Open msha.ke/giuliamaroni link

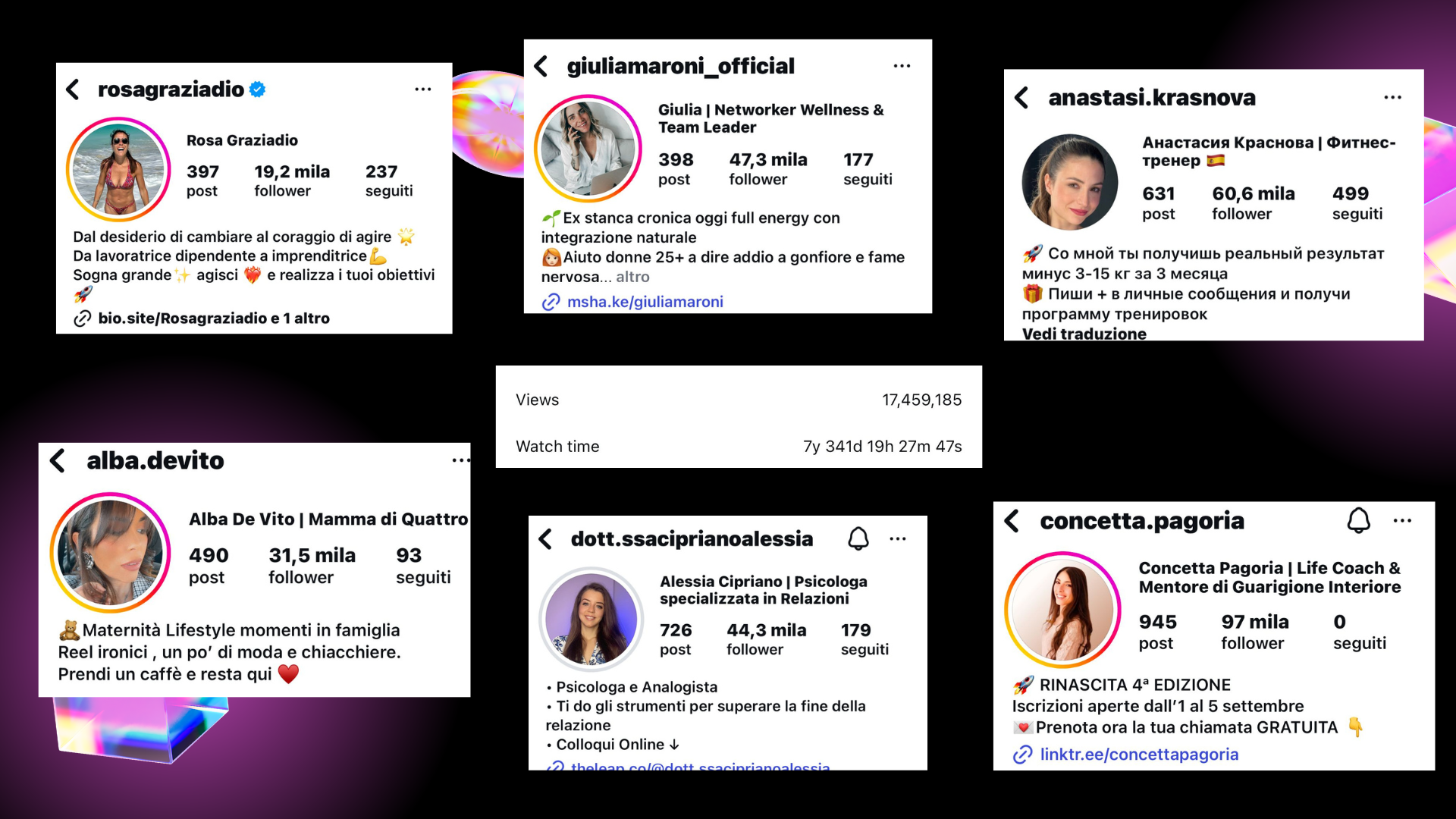pyautogui.click(x=645, y=302)
